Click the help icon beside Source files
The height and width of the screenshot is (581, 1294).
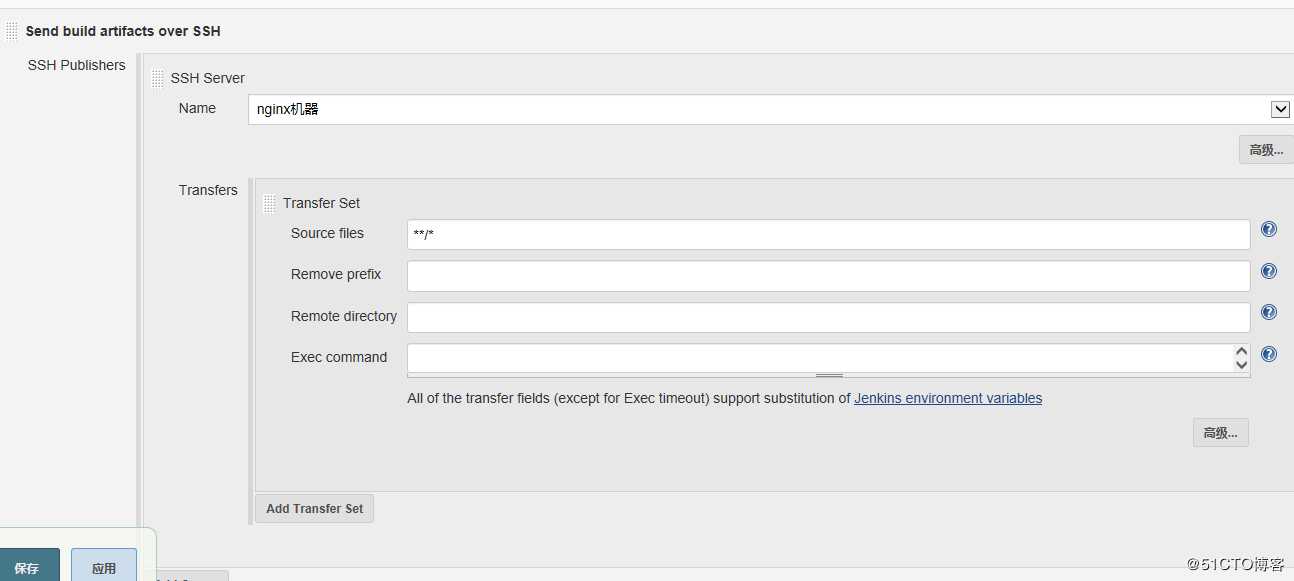1269,229
